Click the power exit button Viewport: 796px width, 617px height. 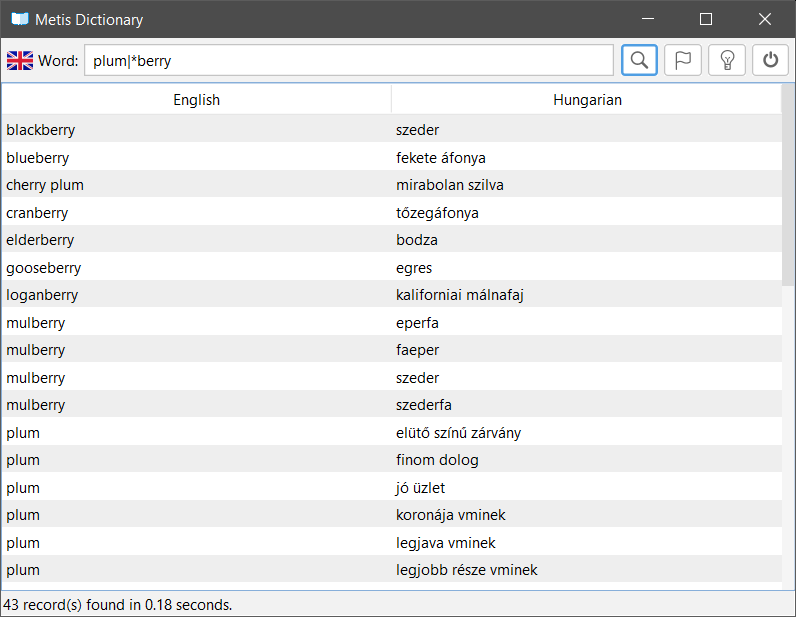pyautogui.click(x=770, y=60)
